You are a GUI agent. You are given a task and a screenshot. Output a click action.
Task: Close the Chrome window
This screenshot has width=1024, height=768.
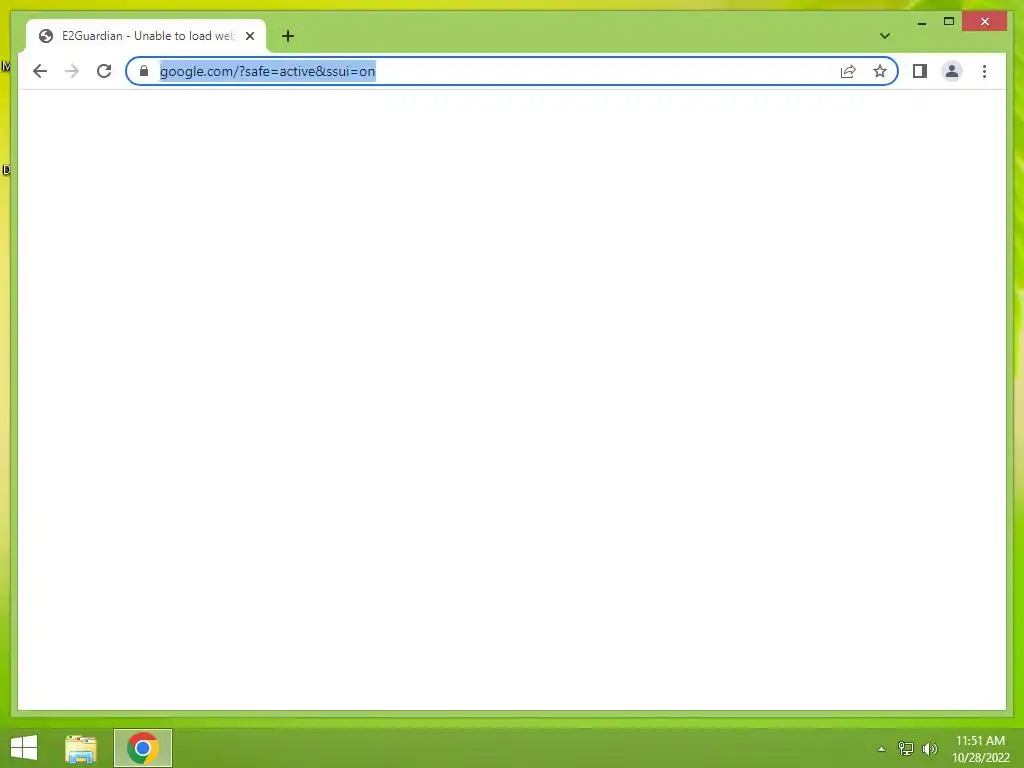point(985,22)
